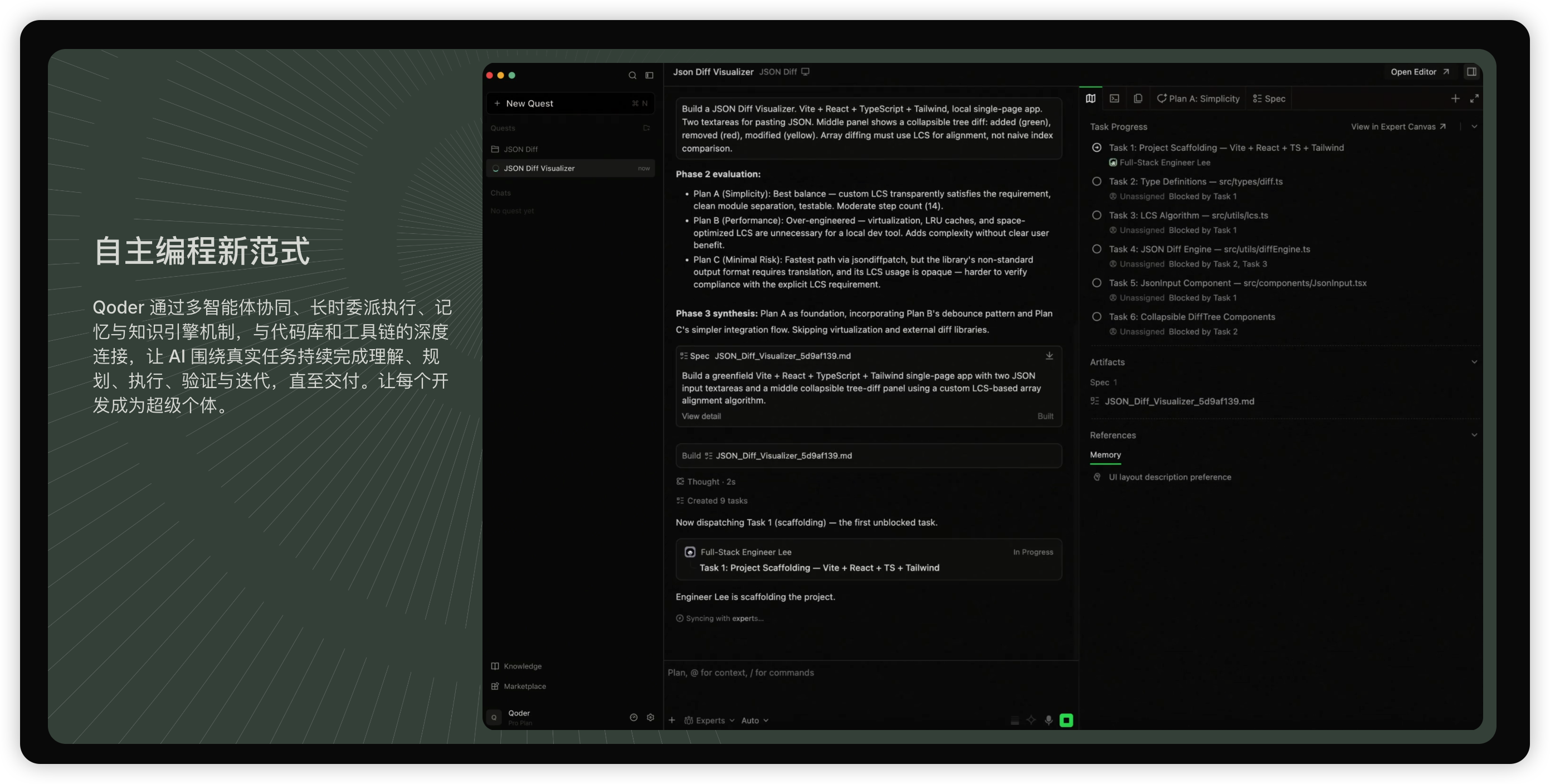Expand the right panel to fullscreen

1474,99
